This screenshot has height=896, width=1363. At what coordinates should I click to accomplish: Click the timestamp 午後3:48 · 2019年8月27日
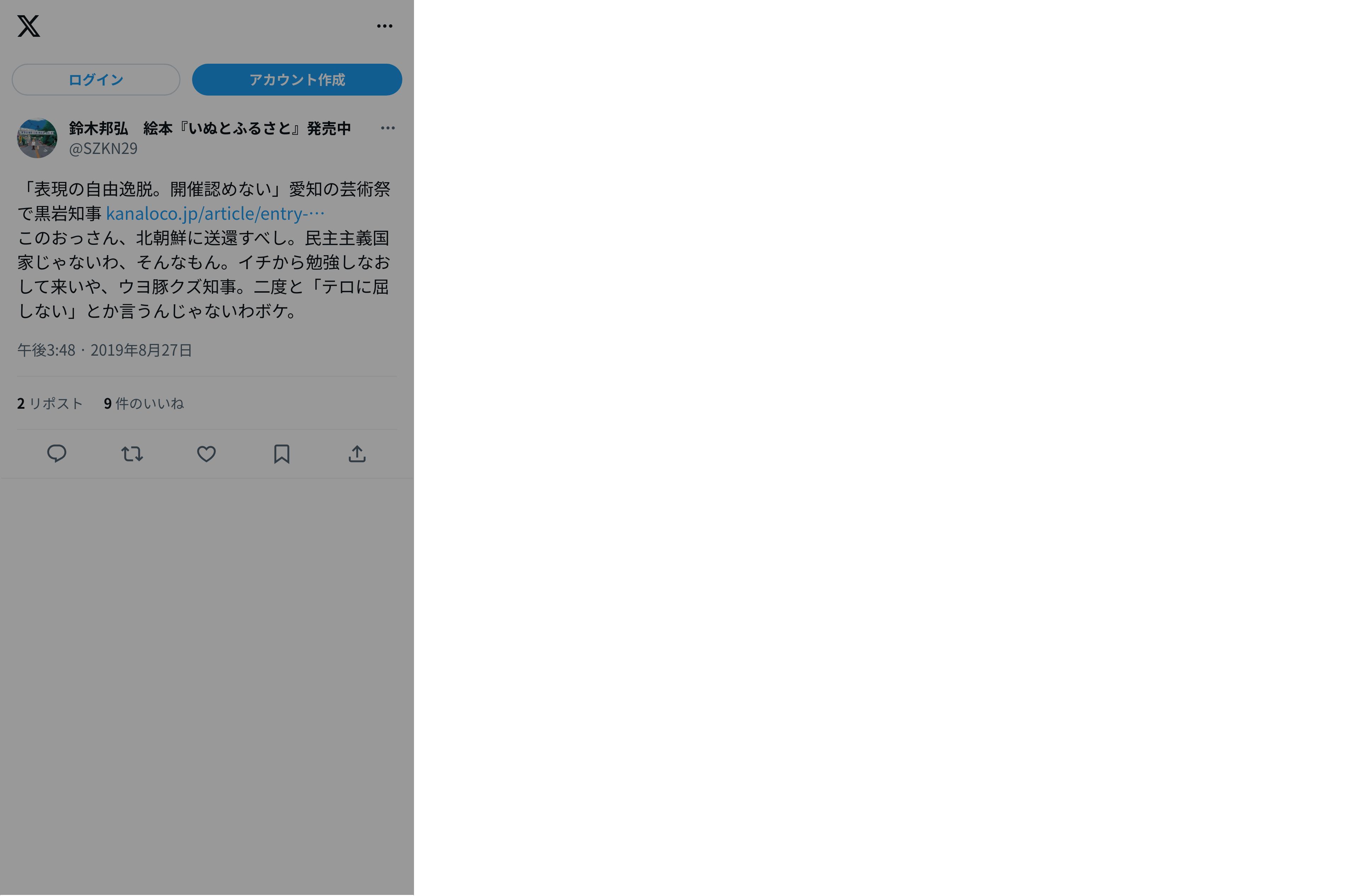tap(105, 350)
